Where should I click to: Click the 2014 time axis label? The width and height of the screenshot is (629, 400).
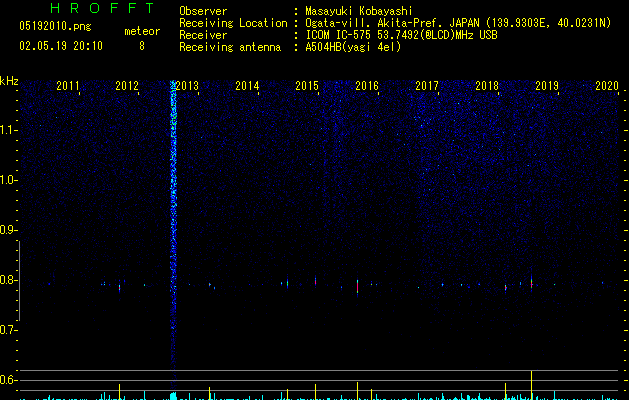pyautogui.click(x=247, y=86)
